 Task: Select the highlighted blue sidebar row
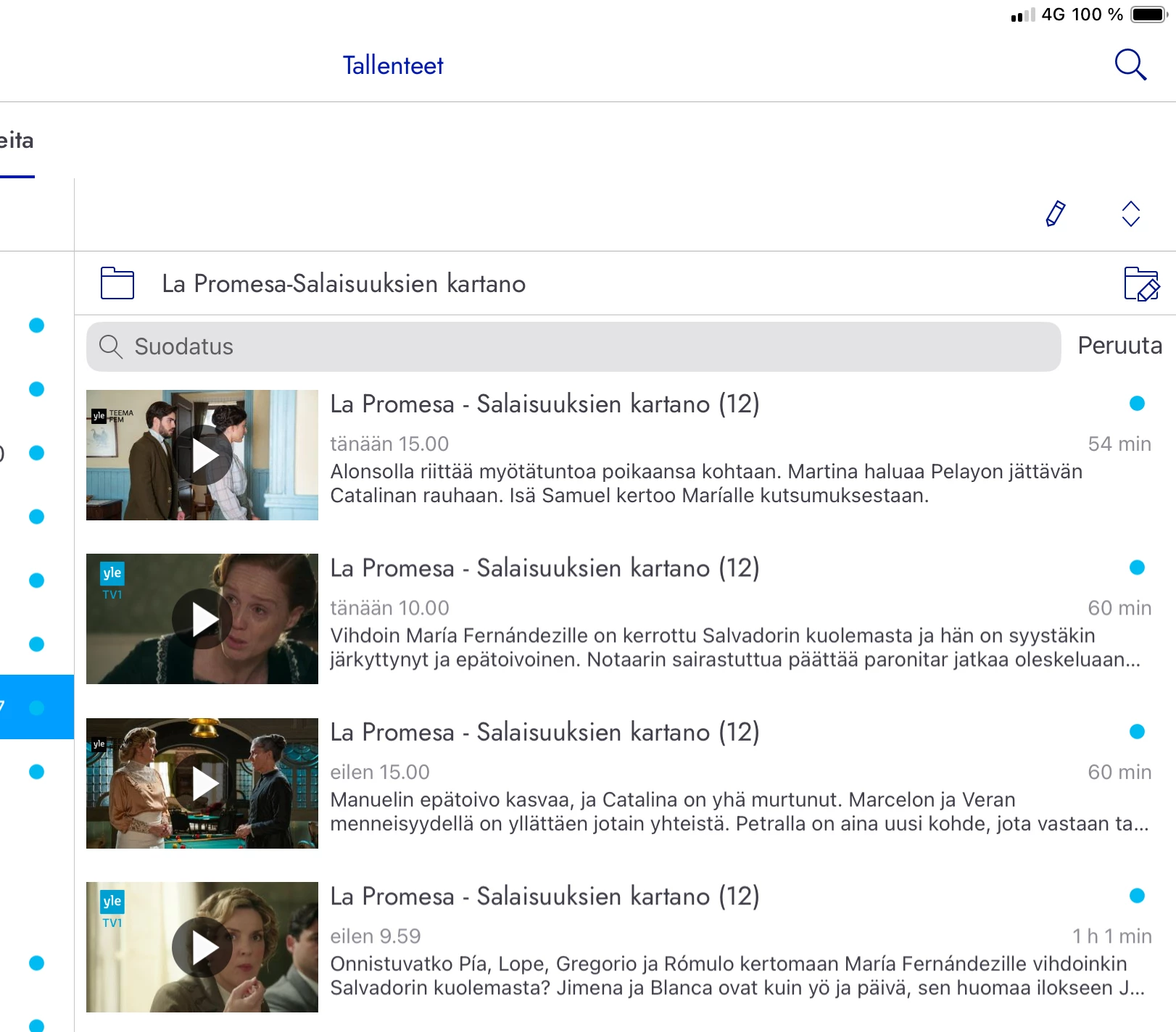coord(37,707)
